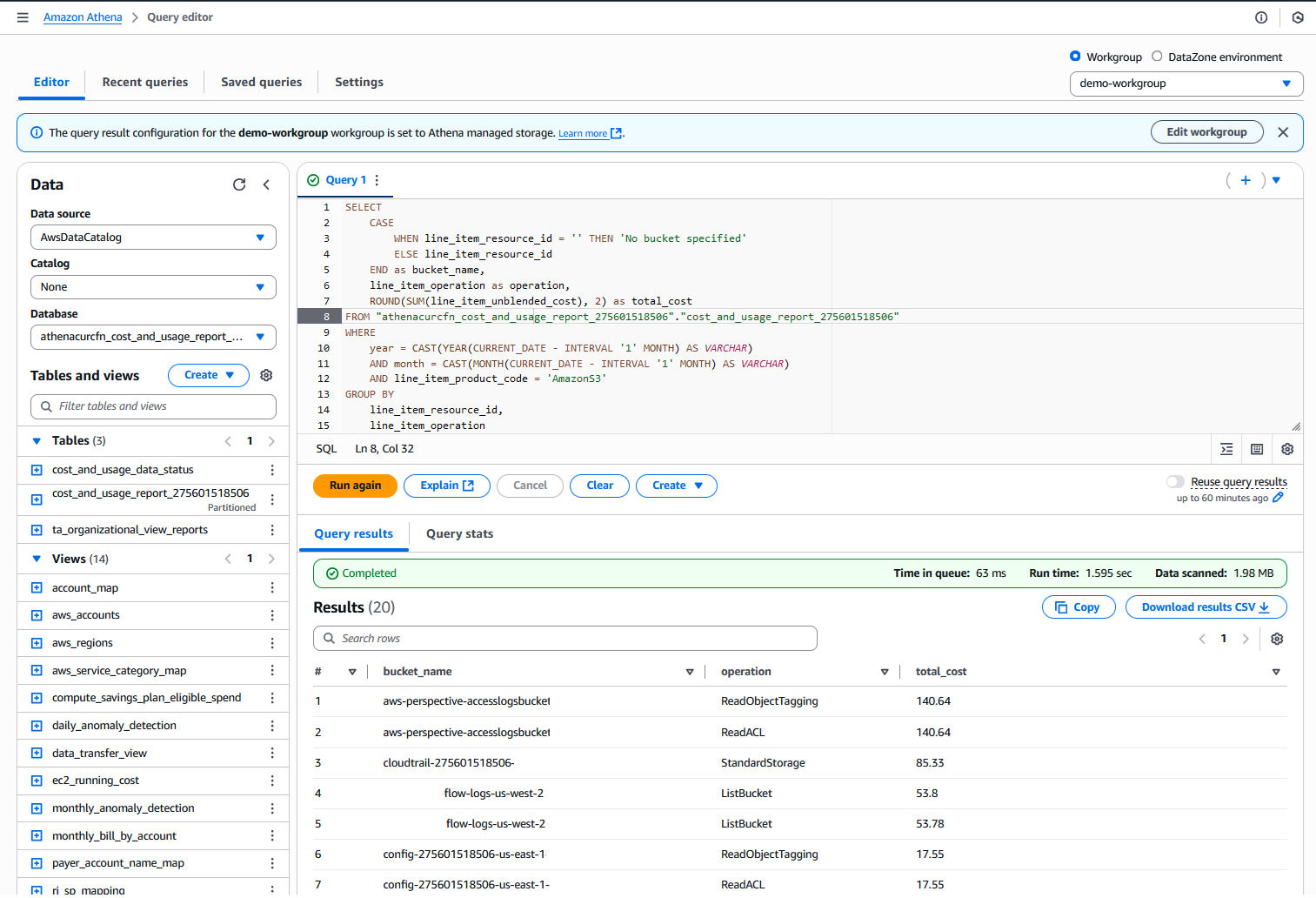Open the navigation hamburger menu
The width and height of the screenshot is (1316, 898).
pos(22,17)
